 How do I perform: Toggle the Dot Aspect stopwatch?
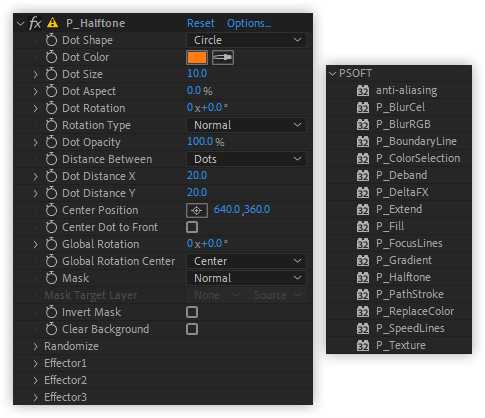click(x=51, y=91)
